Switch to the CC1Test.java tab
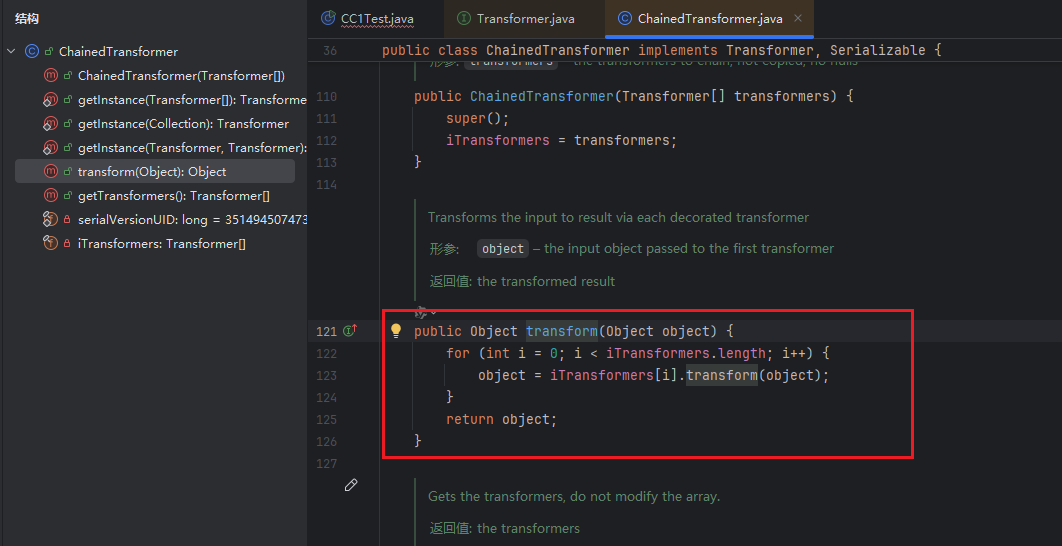Viewport: 1062px width, 546px height. [377, 19]
